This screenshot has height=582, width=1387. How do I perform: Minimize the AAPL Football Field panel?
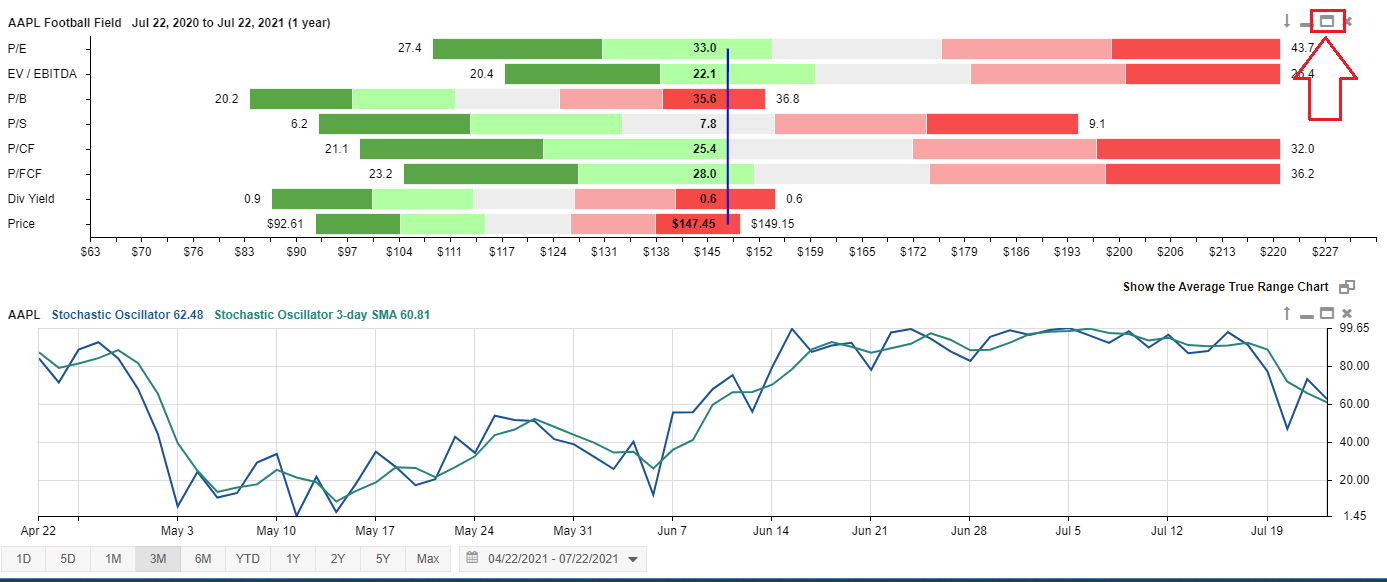click(x=1306, y=24)
